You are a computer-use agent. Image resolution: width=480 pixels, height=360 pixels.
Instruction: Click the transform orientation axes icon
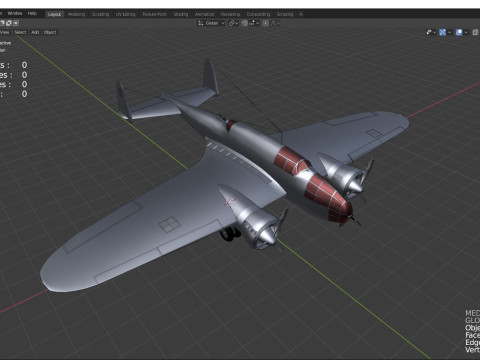pyautogui.click(x=200, y=23)
